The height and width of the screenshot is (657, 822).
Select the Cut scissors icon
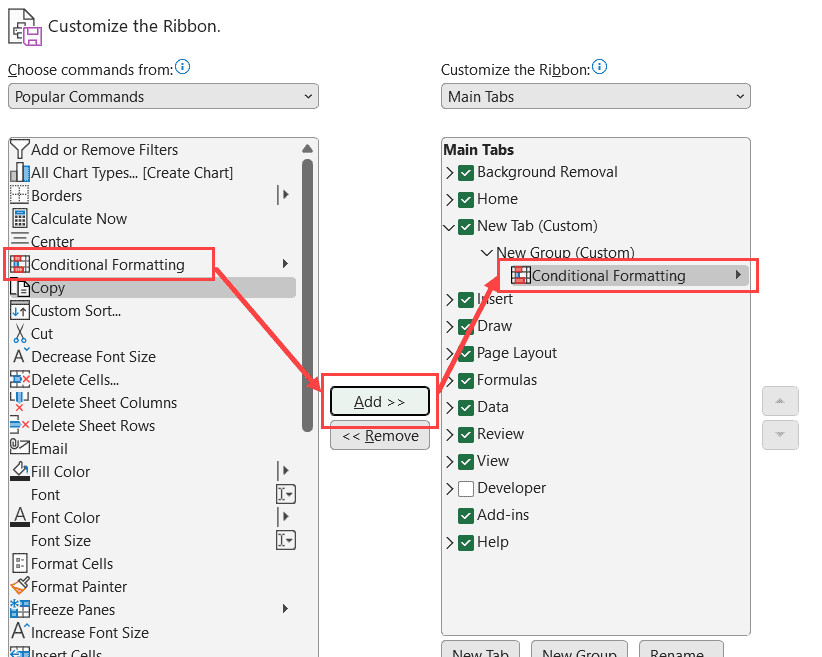pos(19,334)
